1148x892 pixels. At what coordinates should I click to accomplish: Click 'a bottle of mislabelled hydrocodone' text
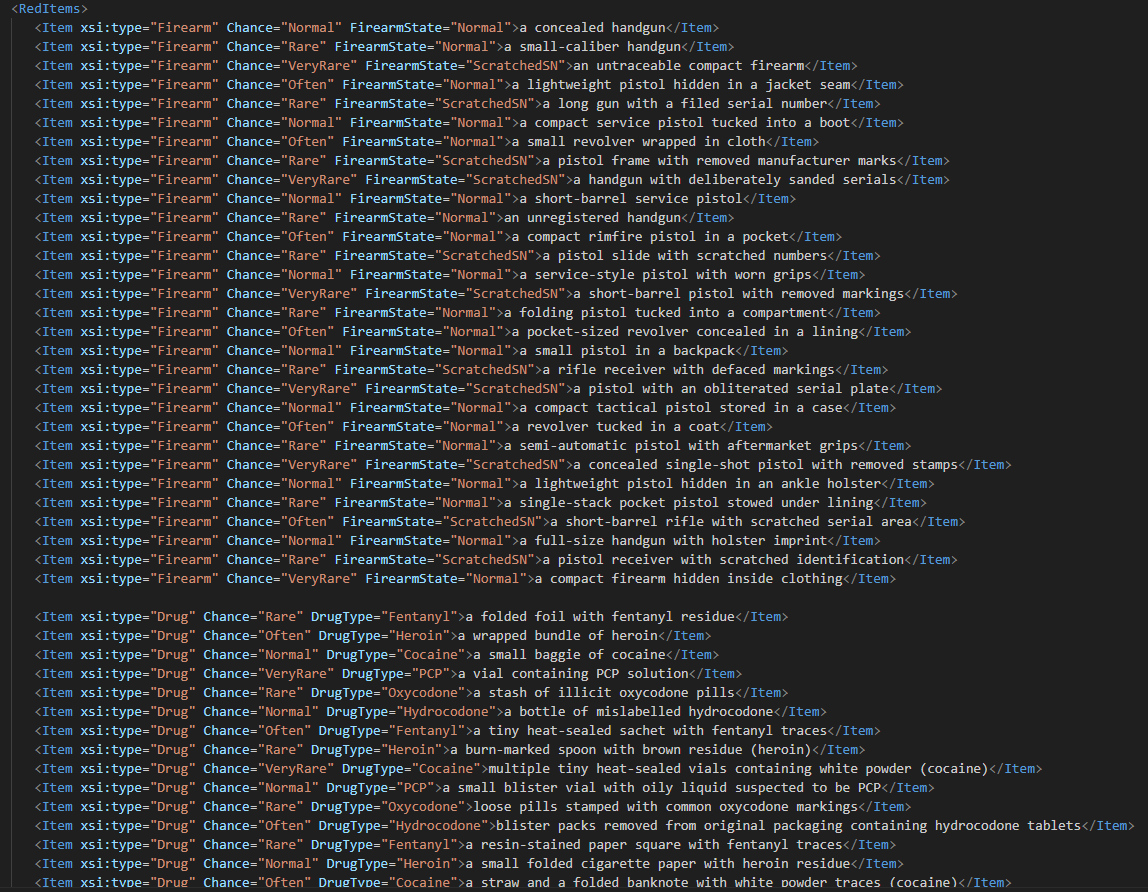(x=639, y=712)
